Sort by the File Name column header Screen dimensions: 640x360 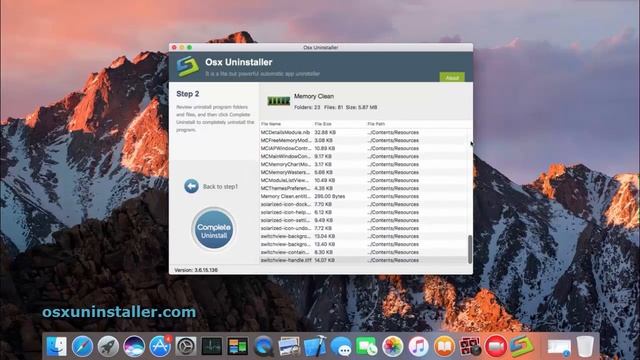[x=271, y=124]
